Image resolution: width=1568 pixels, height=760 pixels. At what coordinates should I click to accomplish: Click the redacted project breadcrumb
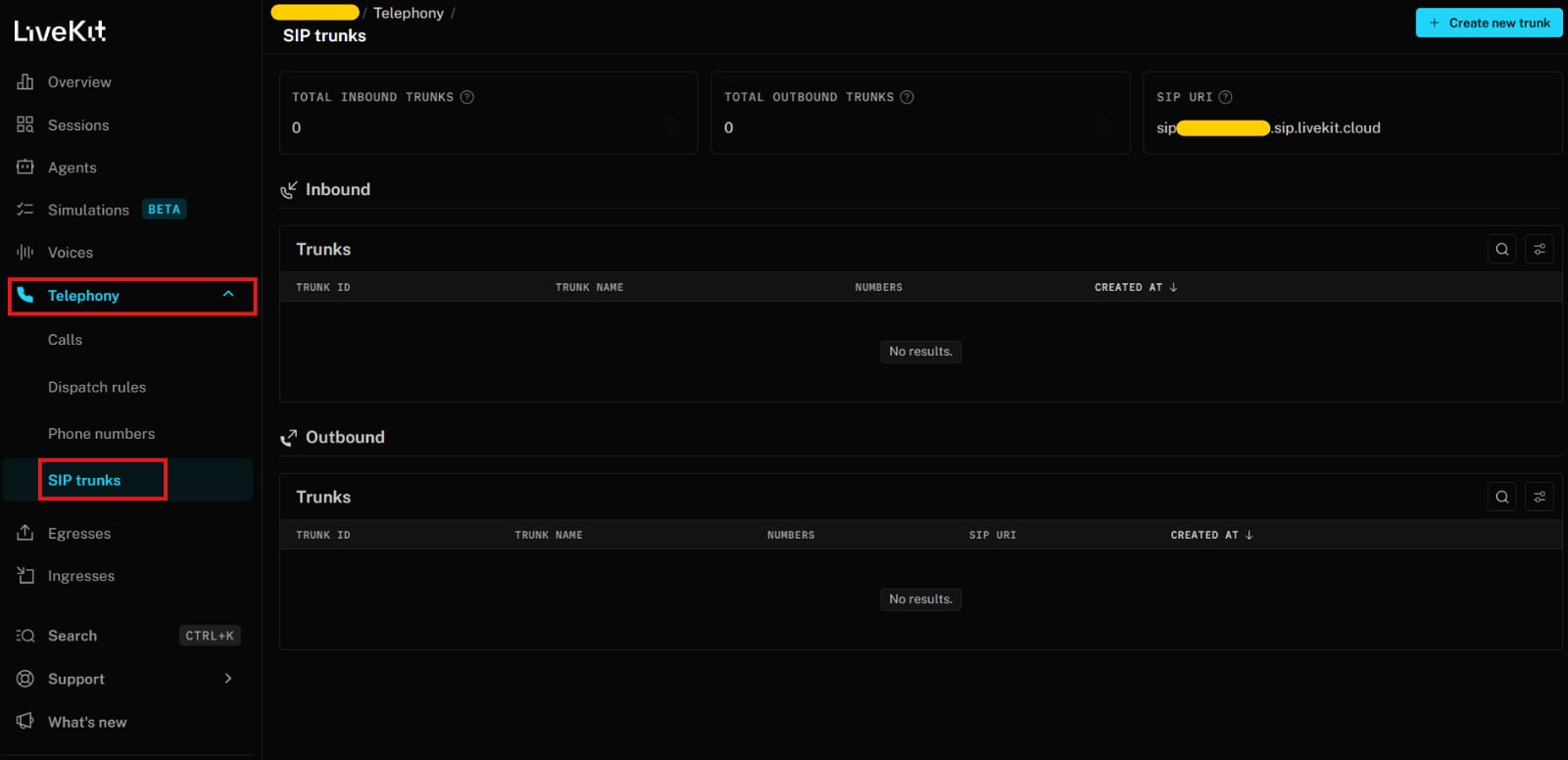tap(315, 13)
